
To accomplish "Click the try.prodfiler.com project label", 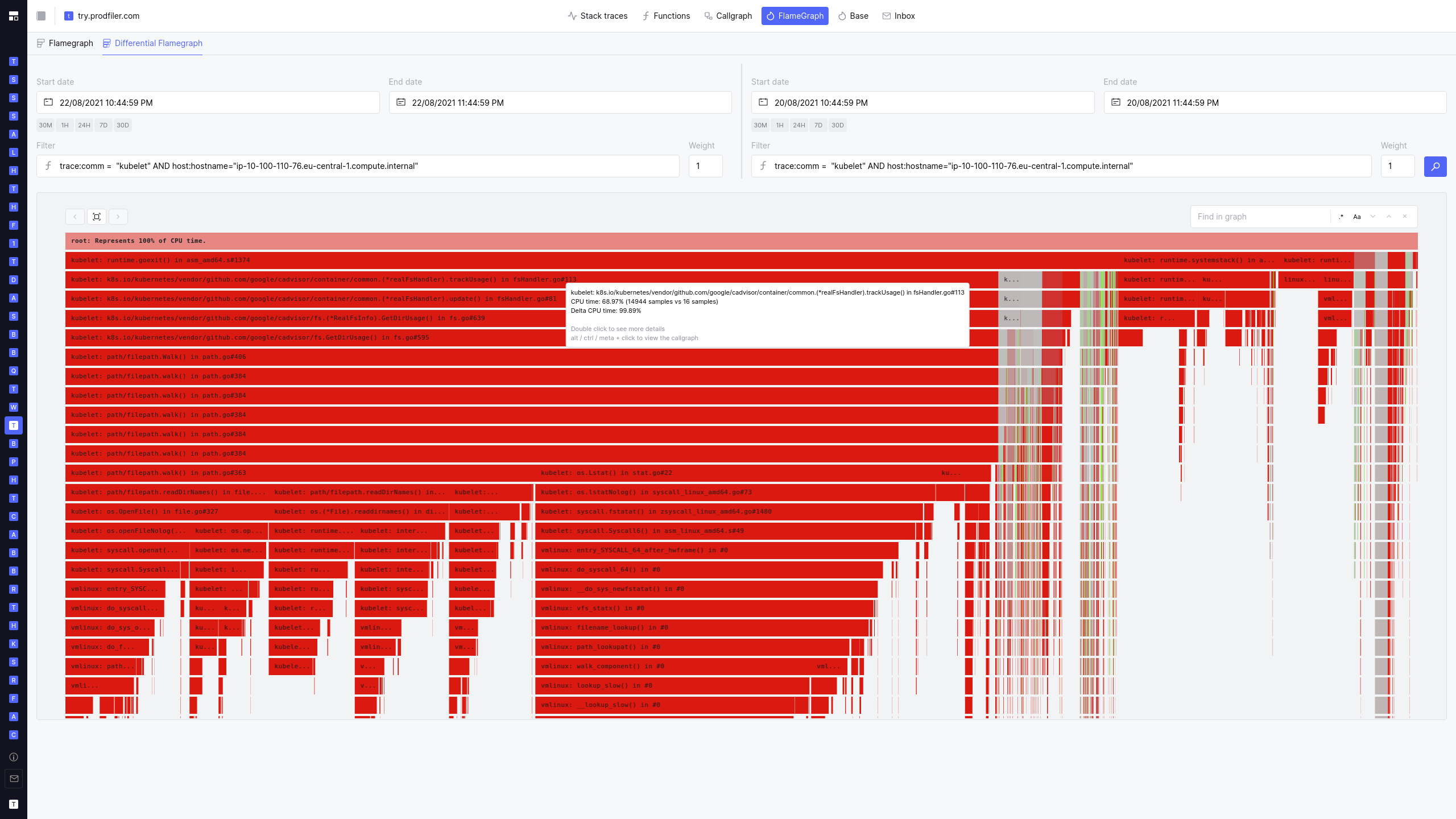I will 108,16.
